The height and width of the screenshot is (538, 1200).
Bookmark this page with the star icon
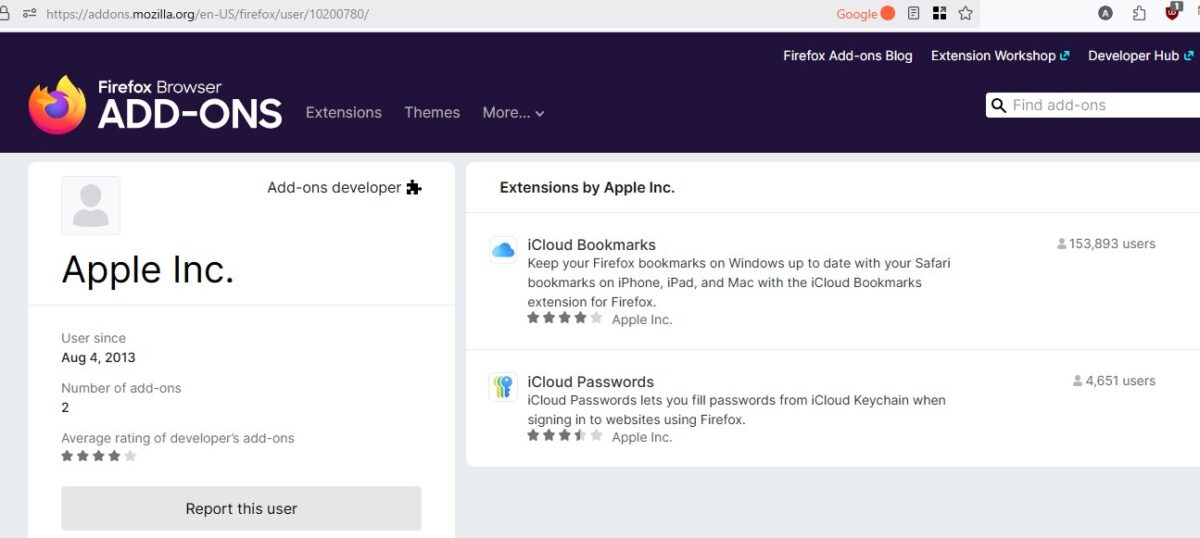965,14
